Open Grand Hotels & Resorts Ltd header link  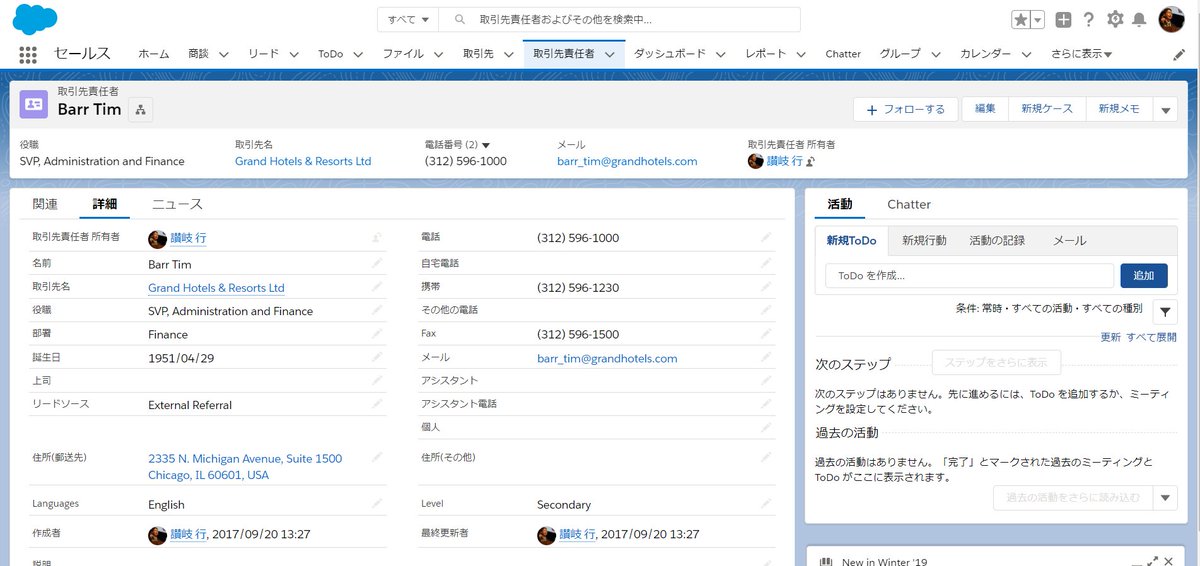pos(303,161)
